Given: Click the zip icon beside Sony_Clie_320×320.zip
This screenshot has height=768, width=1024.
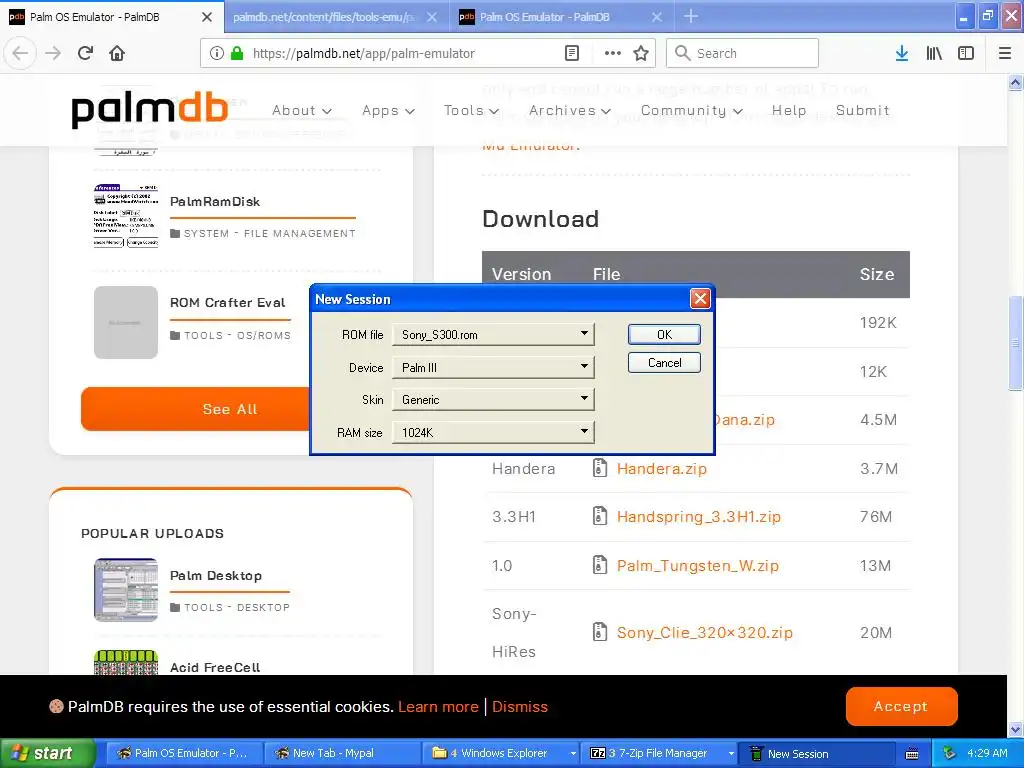Looking at the screenshot, I should coord(600,632).
